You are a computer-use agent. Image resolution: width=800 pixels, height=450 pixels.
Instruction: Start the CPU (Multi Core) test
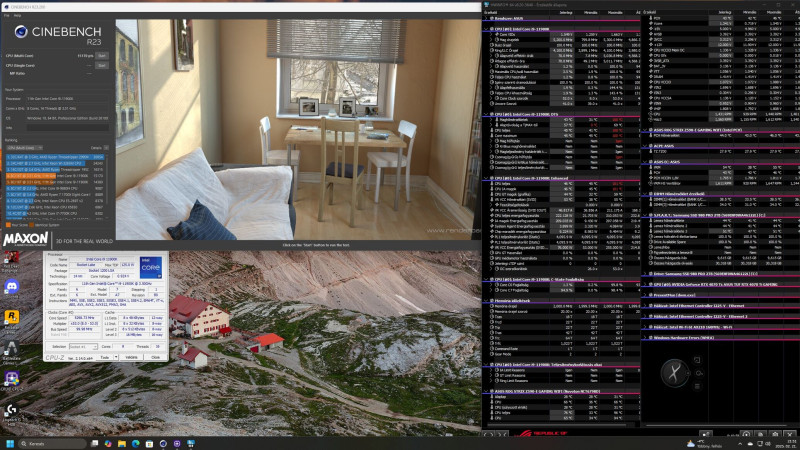tap(102, 56)
